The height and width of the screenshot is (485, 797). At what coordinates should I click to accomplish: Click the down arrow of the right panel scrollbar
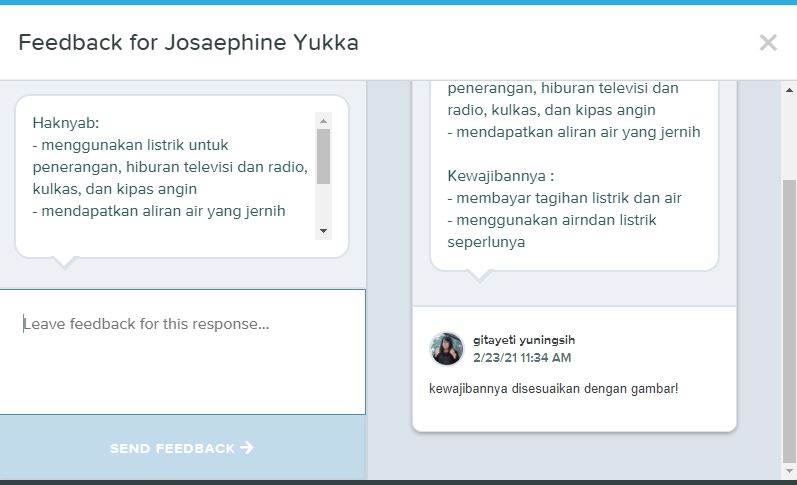pyautogui.click(x=789, y=471)
